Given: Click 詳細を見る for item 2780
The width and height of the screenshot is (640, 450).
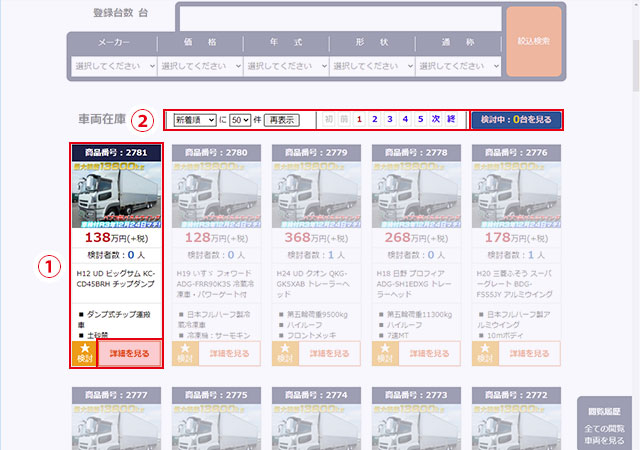Looking at the screenshot, I should (x=229, y=354).
